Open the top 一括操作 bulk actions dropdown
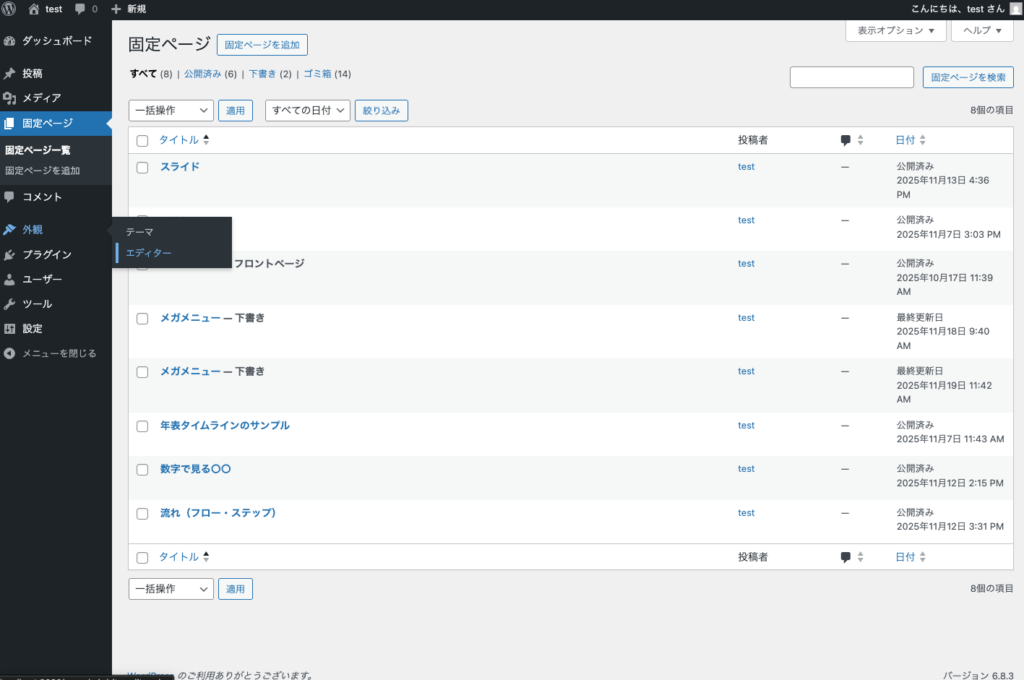This screenshot has width=1024, height=680. point(171,111)
